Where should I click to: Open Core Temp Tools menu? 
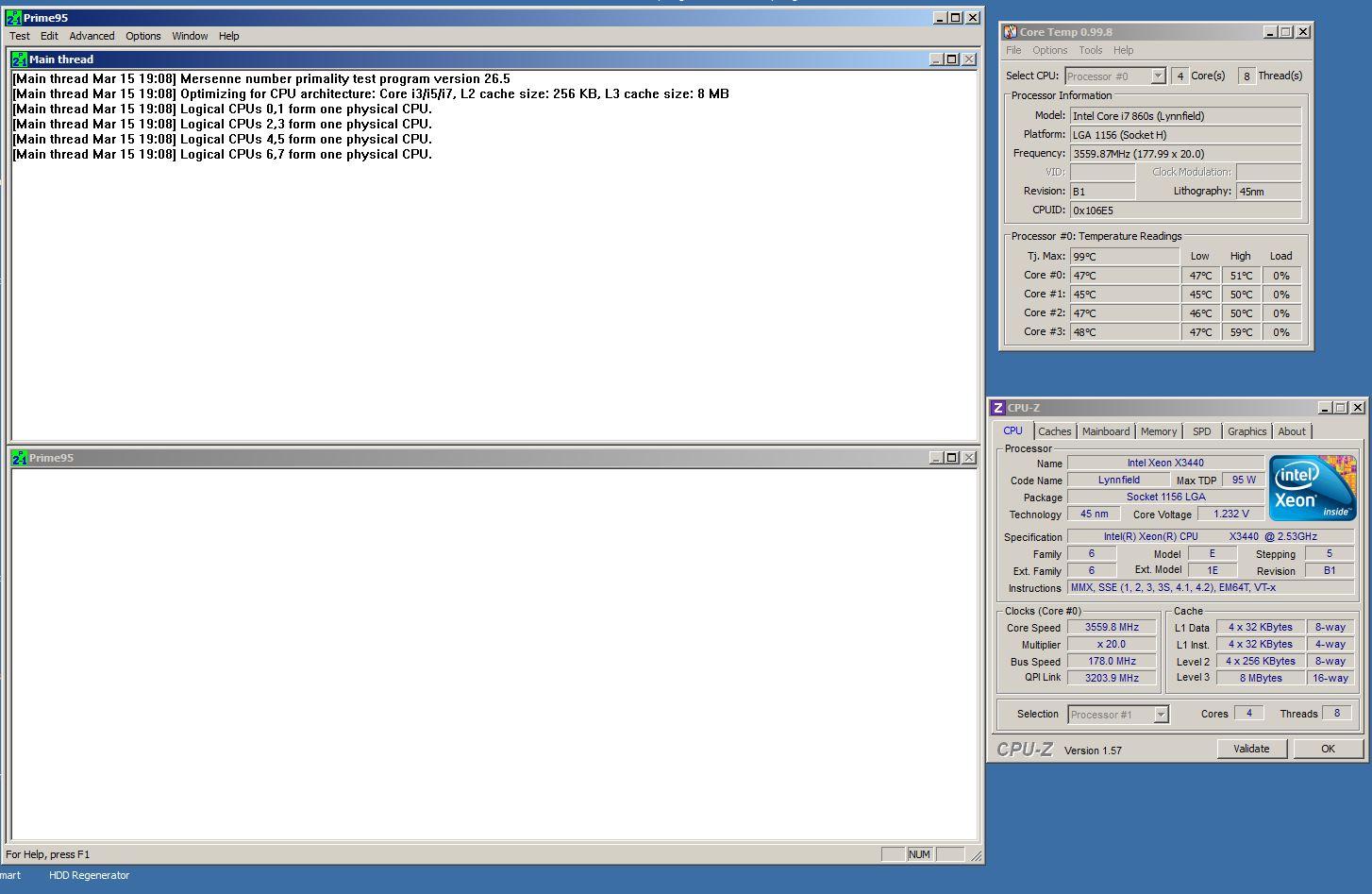[x=1091, y=50]
